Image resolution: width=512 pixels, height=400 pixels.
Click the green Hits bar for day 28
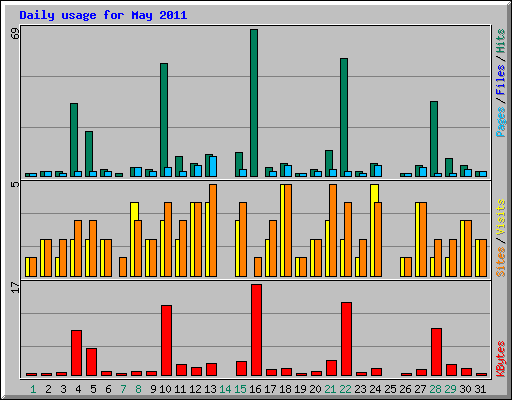434,139
